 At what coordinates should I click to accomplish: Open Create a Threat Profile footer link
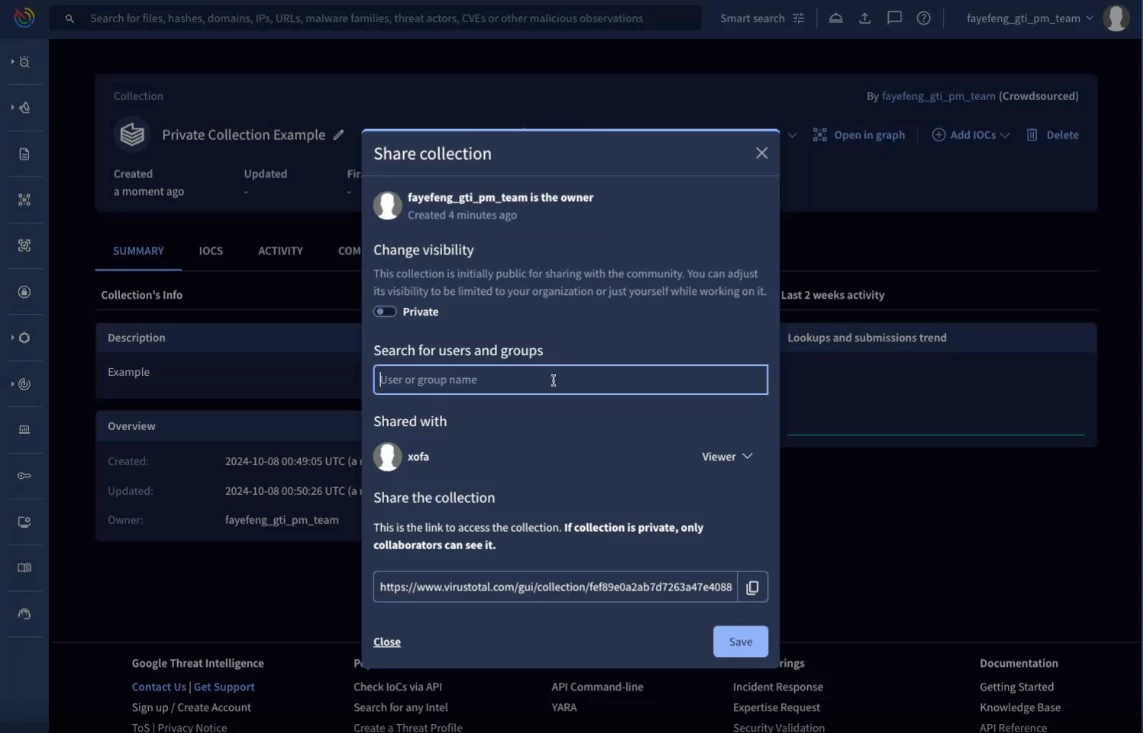pos(407,727)
